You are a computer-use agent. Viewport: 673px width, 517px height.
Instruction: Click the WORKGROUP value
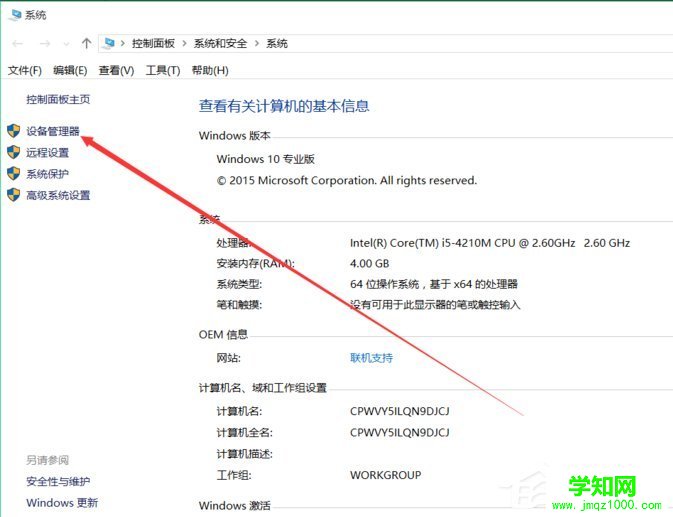pos(385,475)
